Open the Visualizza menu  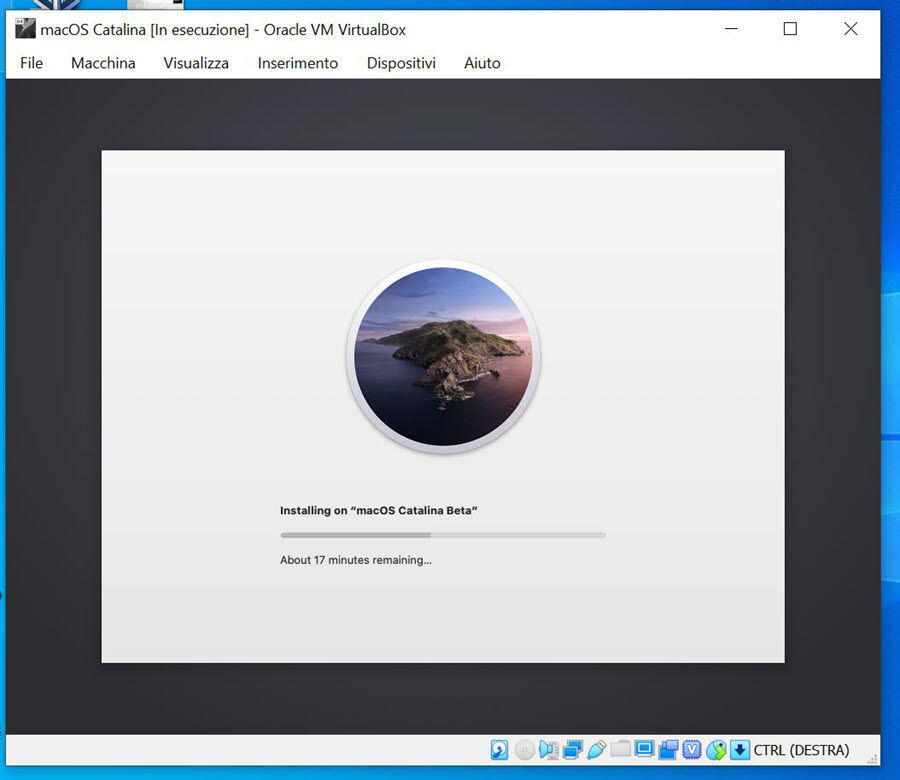pos(195,63)
